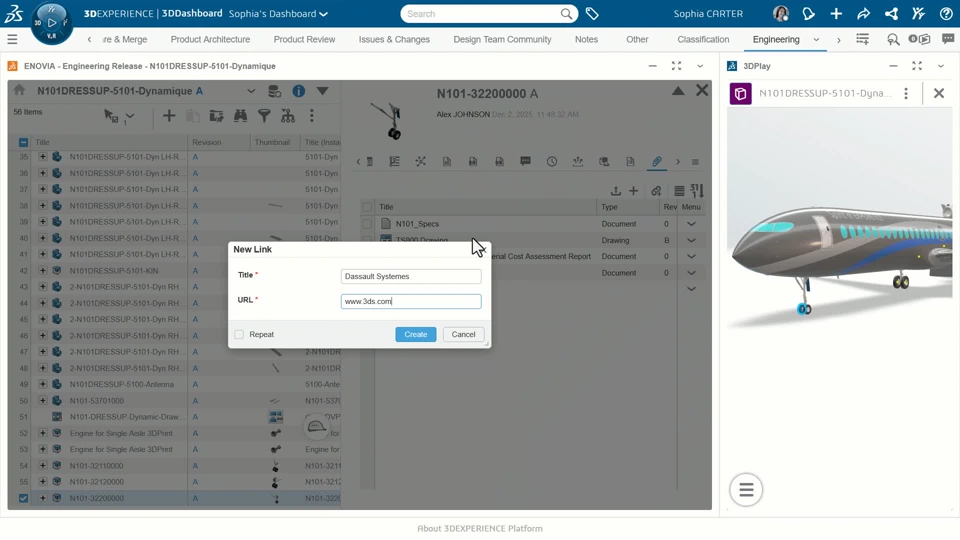Open the Classification tab
960x540 pixels.
pyautogui.click(x=703, y=39)
